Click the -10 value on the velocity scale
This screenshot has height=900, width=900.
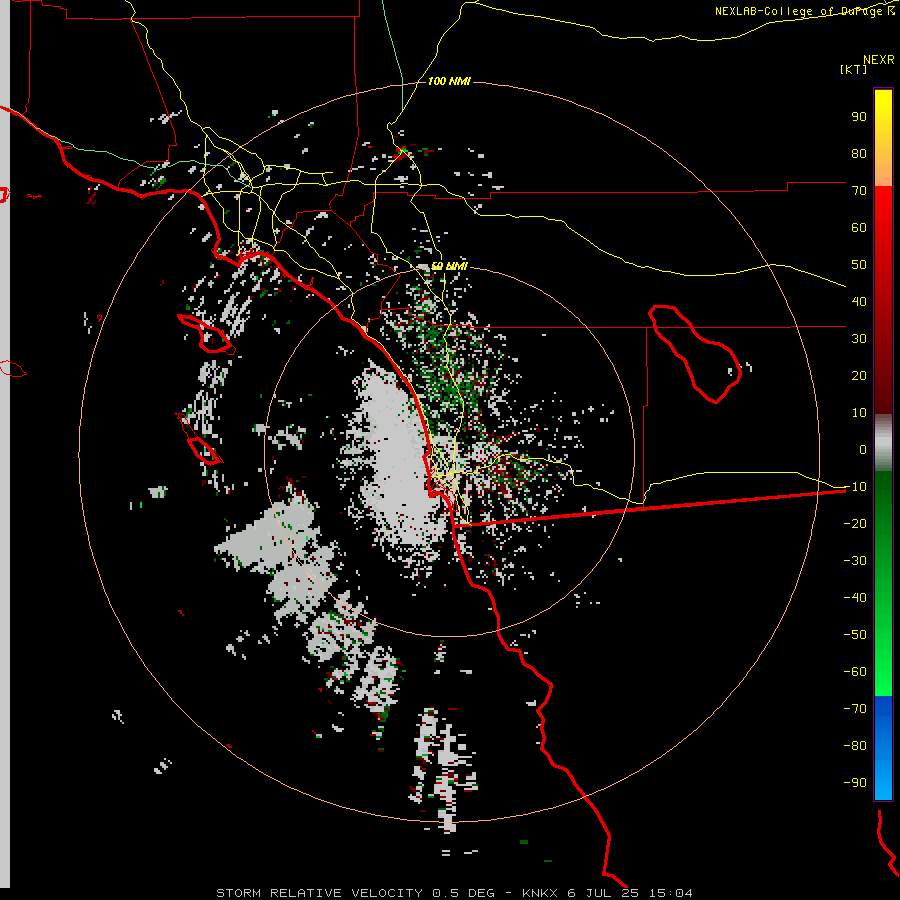855,487
